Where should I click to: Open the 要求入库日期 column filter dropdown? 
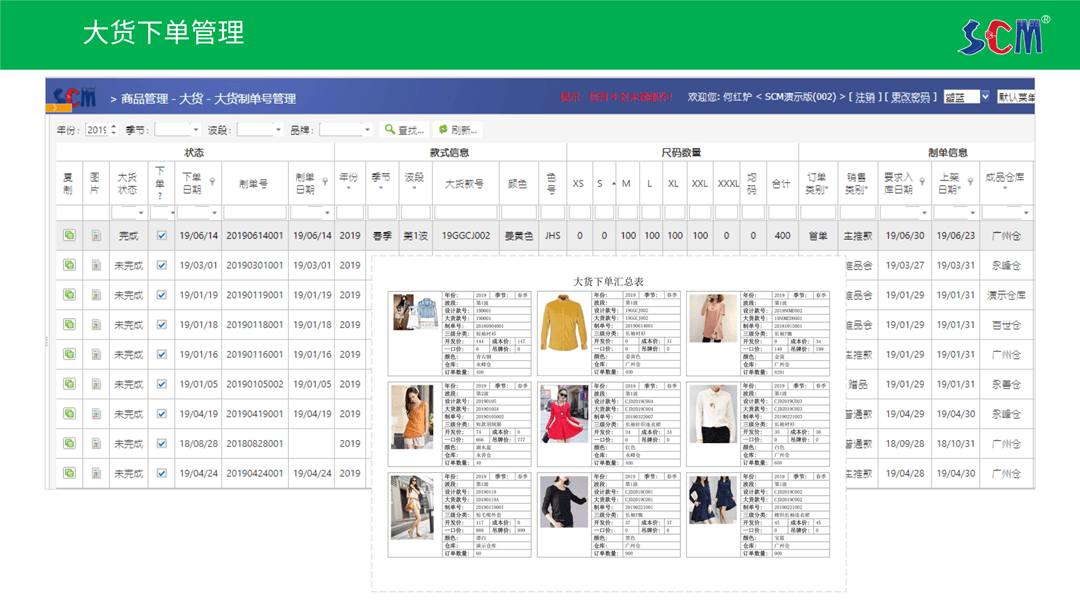(x=924, y=213)
